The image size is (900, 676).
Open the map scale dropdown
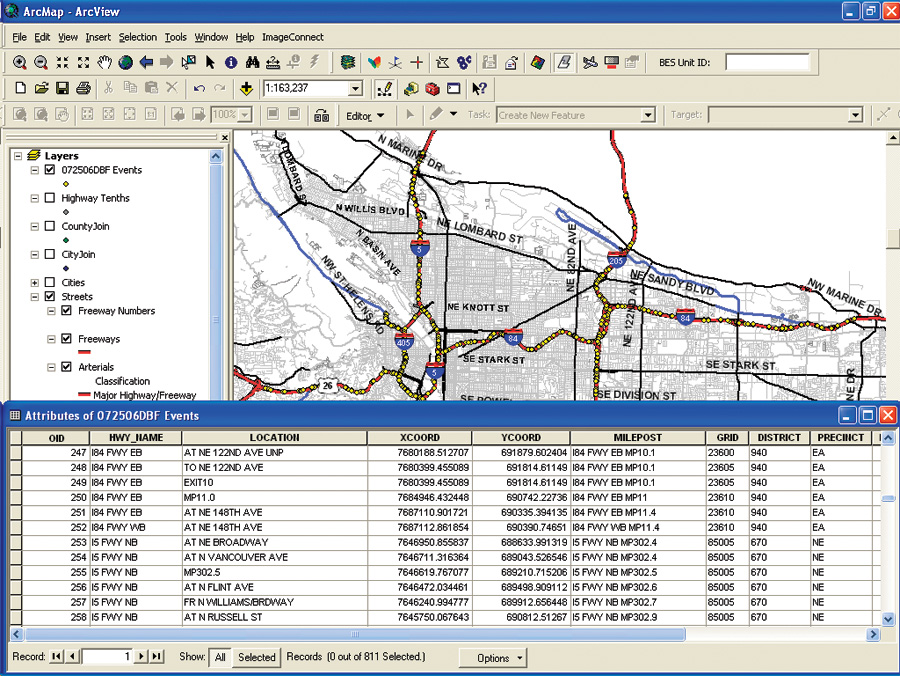point(354,89)
